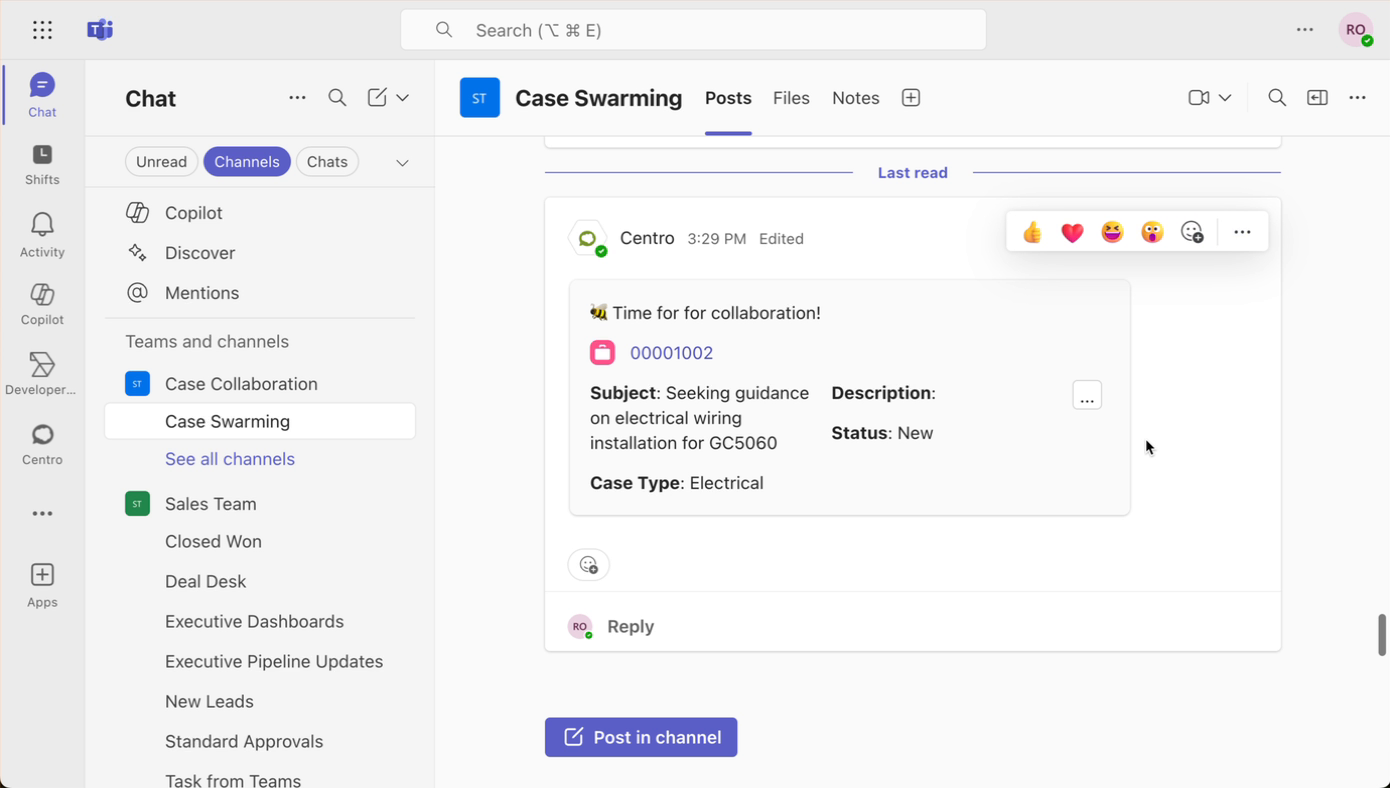Select the Channels filter pill
The width and height of the screenshot is (1390, 788).
(247, 162)
